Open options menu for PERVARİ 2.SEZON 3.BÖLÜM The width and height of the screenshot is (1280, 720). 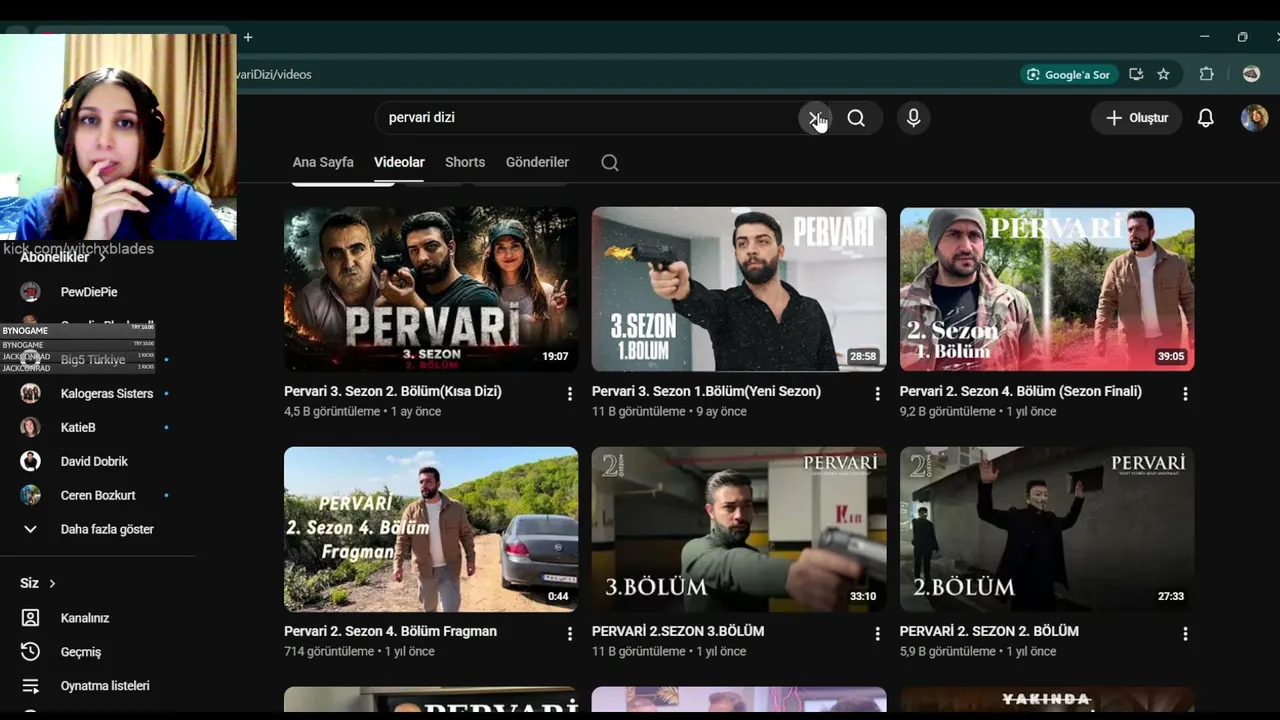pos(878,634)
